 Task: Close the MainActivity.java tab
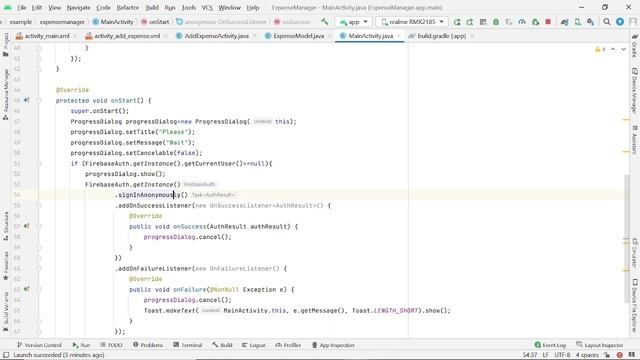pyautogui.click(x=399, y=36)
